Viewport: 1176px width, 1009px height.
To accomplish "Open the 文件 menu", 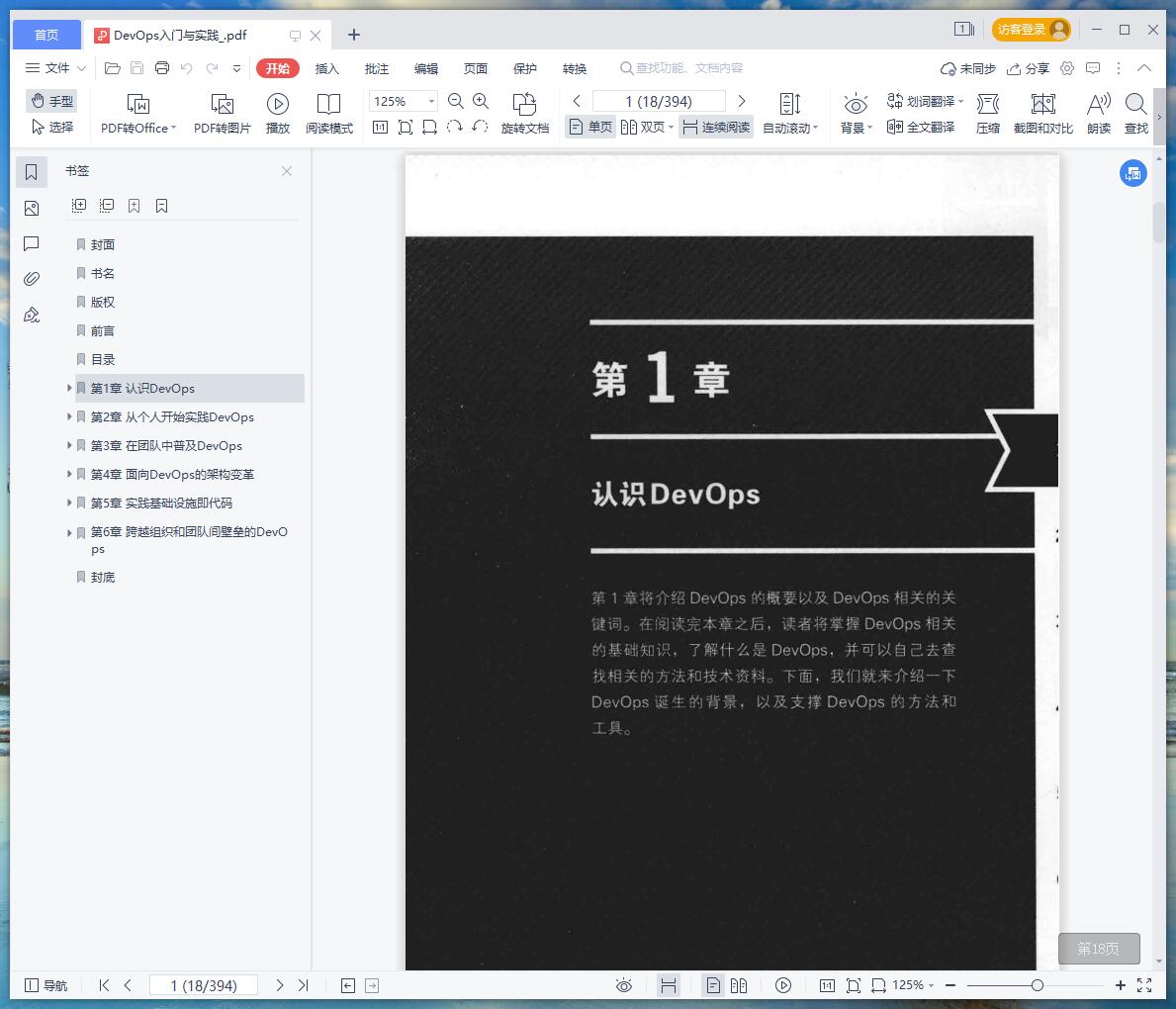I will [x=55, y=68].
